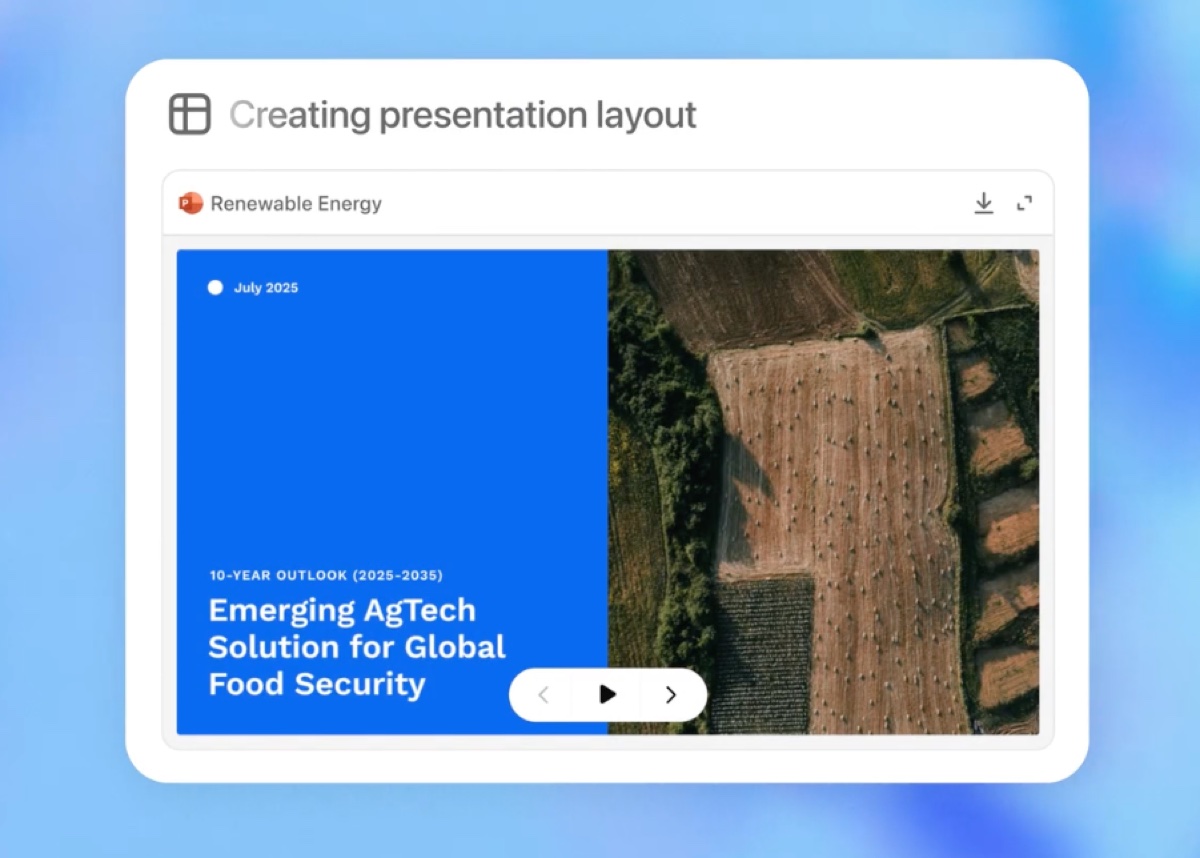This screenshot has width=1200, height=858.
Task: Go to the previous slide
Action: [544, 695]
